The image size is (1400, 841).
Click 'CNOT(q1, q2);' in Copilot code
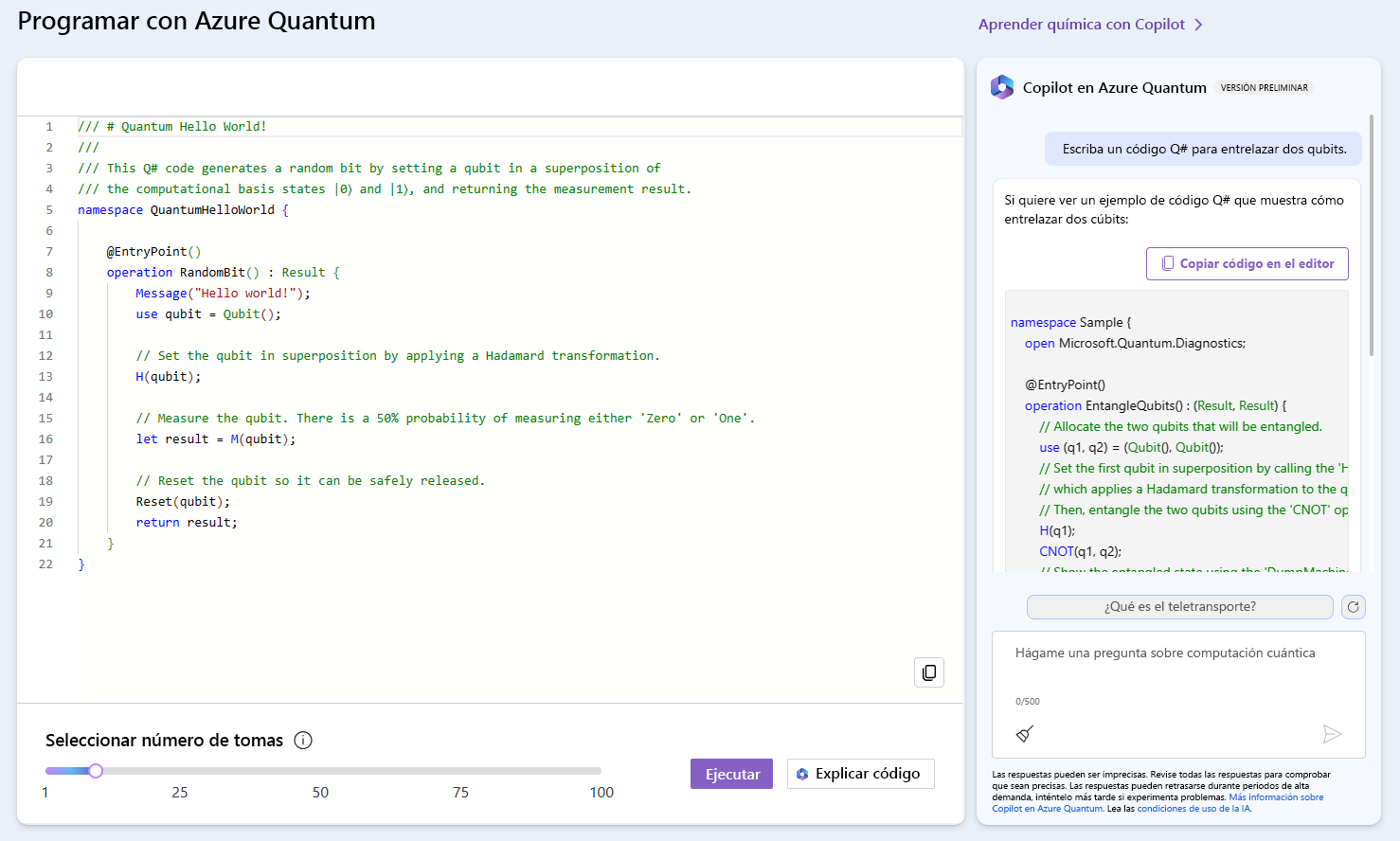coord(1080,551)
